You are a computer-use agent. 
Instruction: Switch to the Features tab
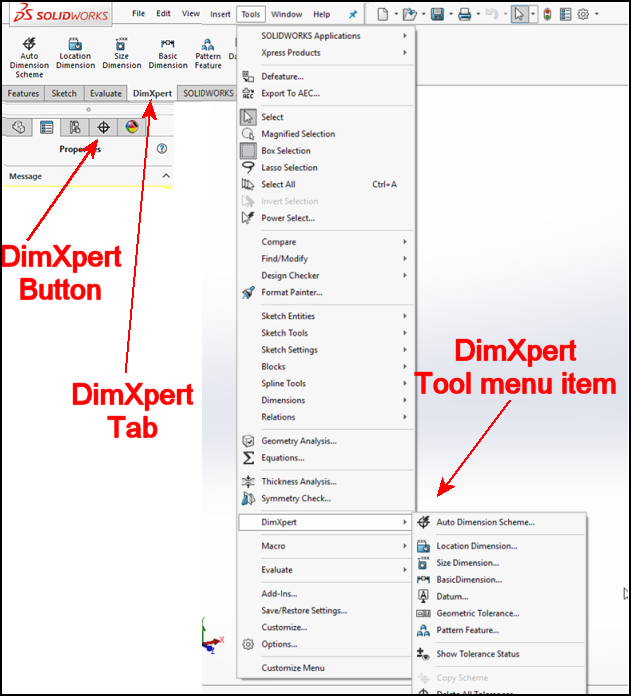click(x=23, y=93)
